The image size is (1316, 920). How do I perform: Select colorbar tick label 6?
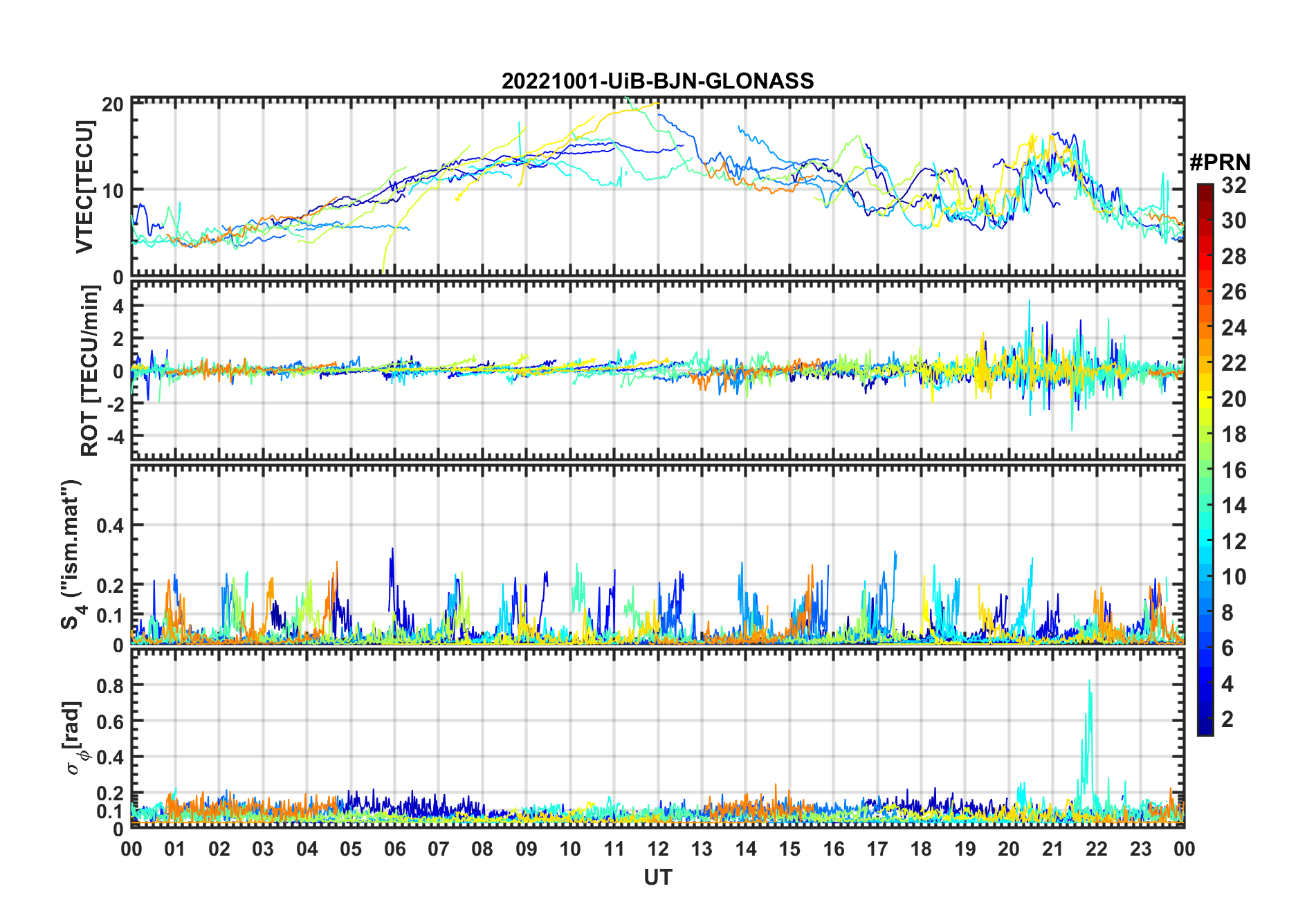[x=1227, y=648]
